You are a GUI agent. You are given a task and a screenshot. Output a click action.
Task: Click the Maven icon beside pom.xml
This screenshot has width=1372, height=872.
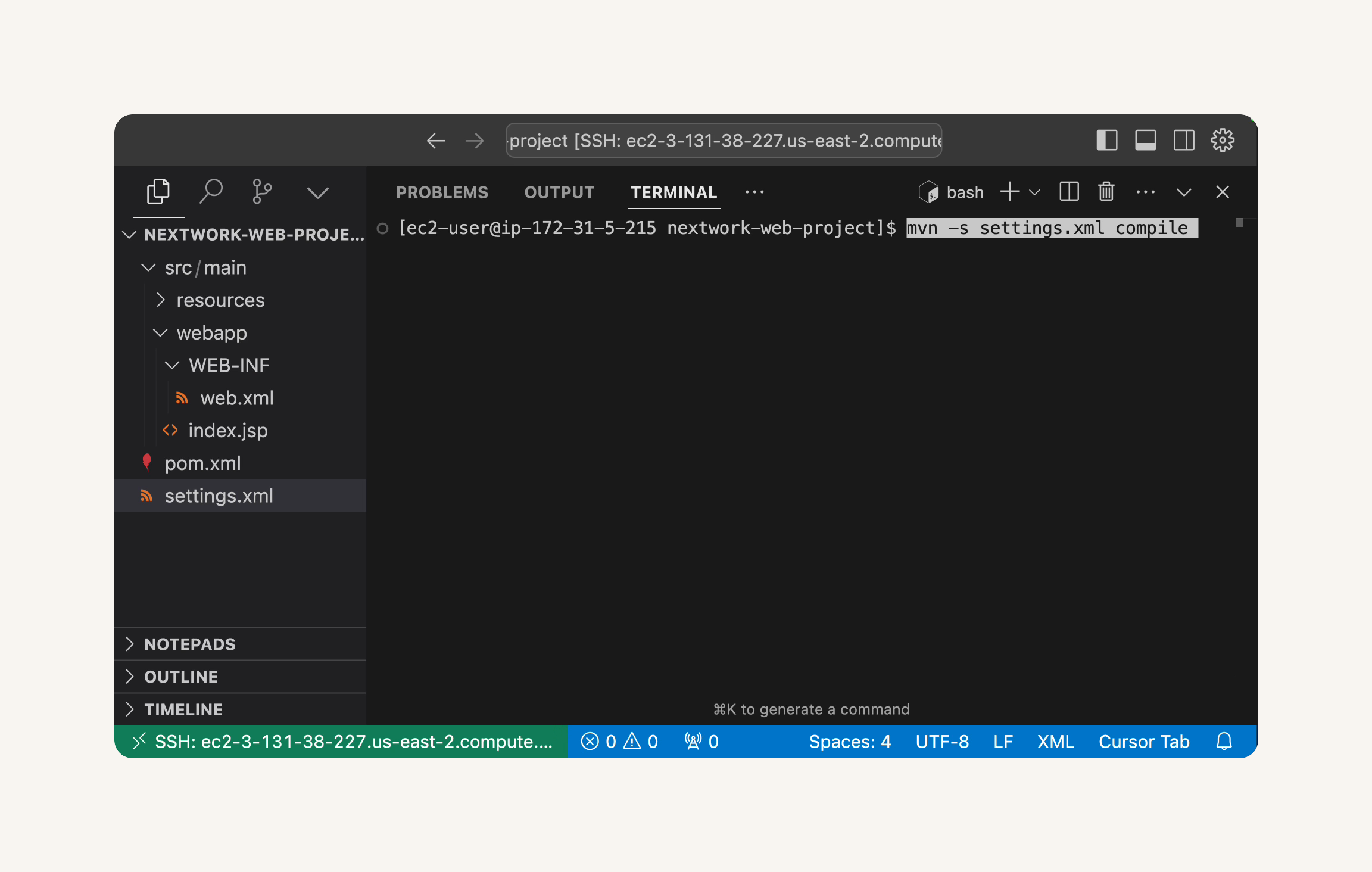[x=146, y=462]
